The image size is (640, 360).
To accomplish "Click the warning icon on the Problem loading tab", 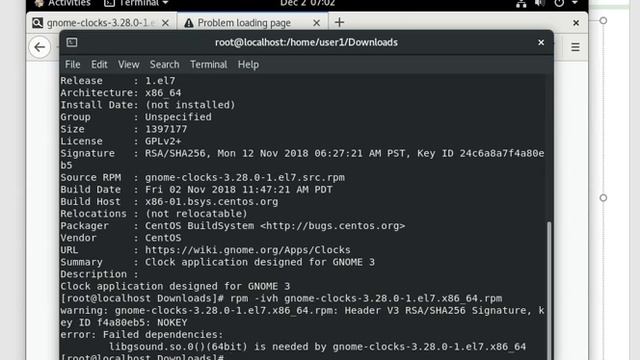I will pos(189,23).
